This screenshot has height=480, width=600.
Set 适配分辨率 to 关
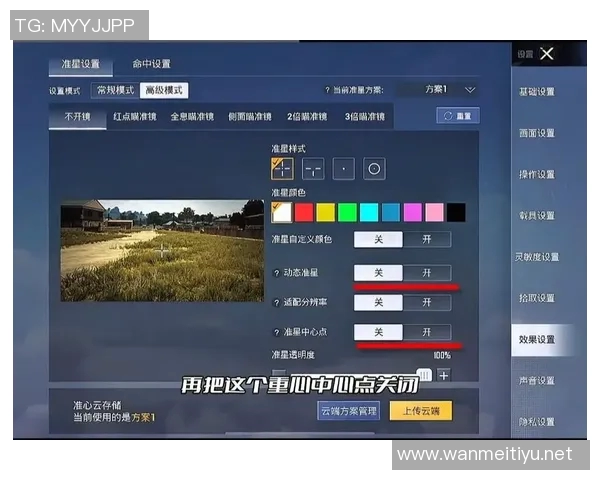378,302
